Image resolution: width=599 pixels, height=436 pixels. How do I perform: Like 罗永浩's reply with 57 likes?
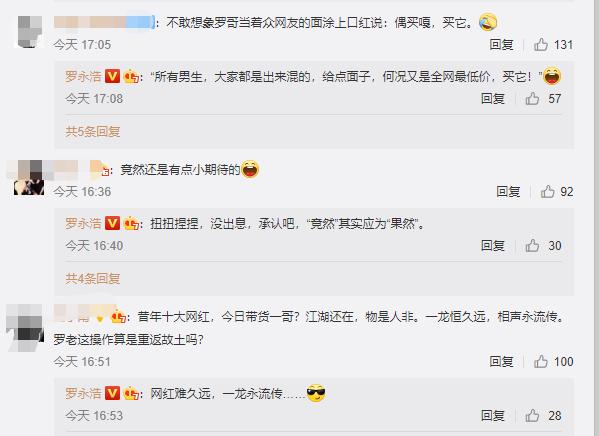532,99
